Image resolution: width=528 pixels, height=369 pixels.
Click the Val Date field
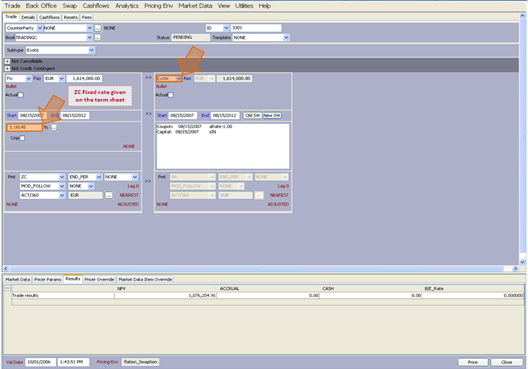[40, 362]
